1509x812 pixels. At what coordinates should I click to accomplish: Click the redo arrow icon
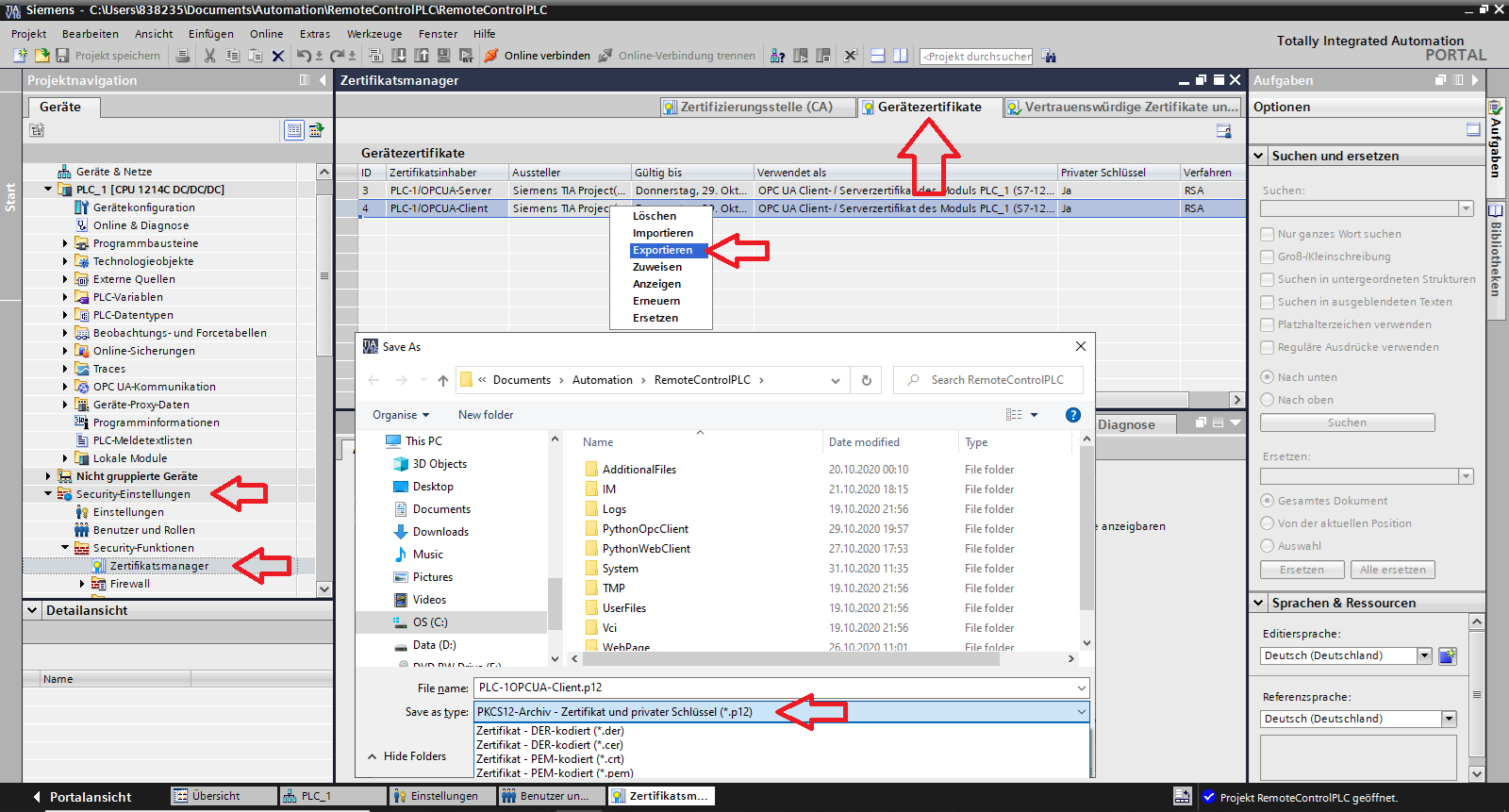[338, 56]
